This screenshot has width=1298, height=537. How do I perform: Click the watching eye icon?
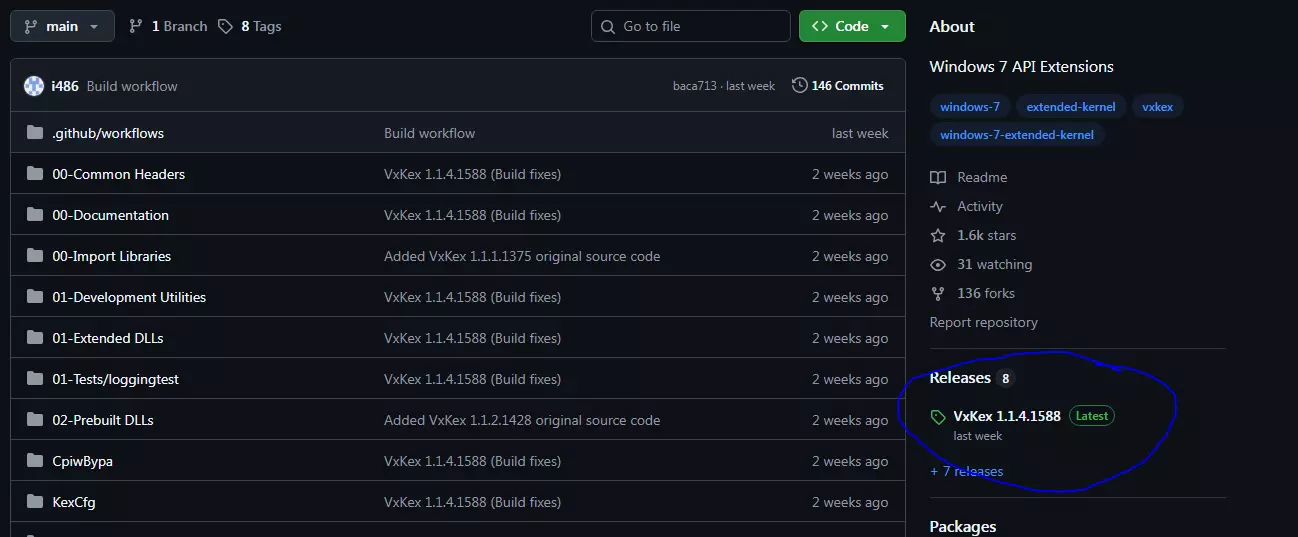pos(938,264)
